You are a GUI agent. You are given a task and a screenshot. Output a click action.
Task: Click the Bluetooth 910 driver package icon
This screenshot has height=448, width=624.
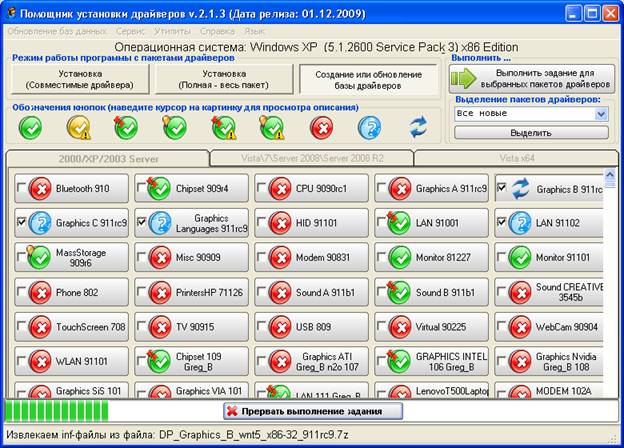pyautogui.click(x=40, y=188)
